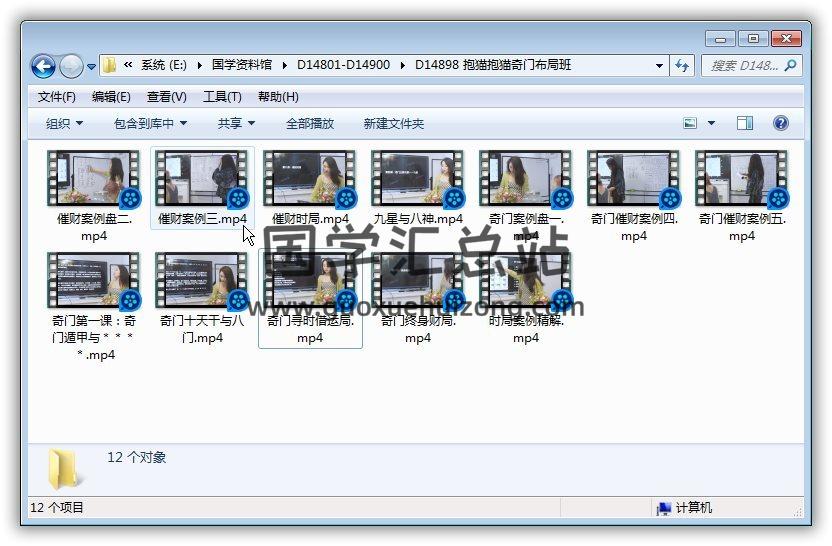Close the Explorer window
832x546 pixels.
(786, 39)
